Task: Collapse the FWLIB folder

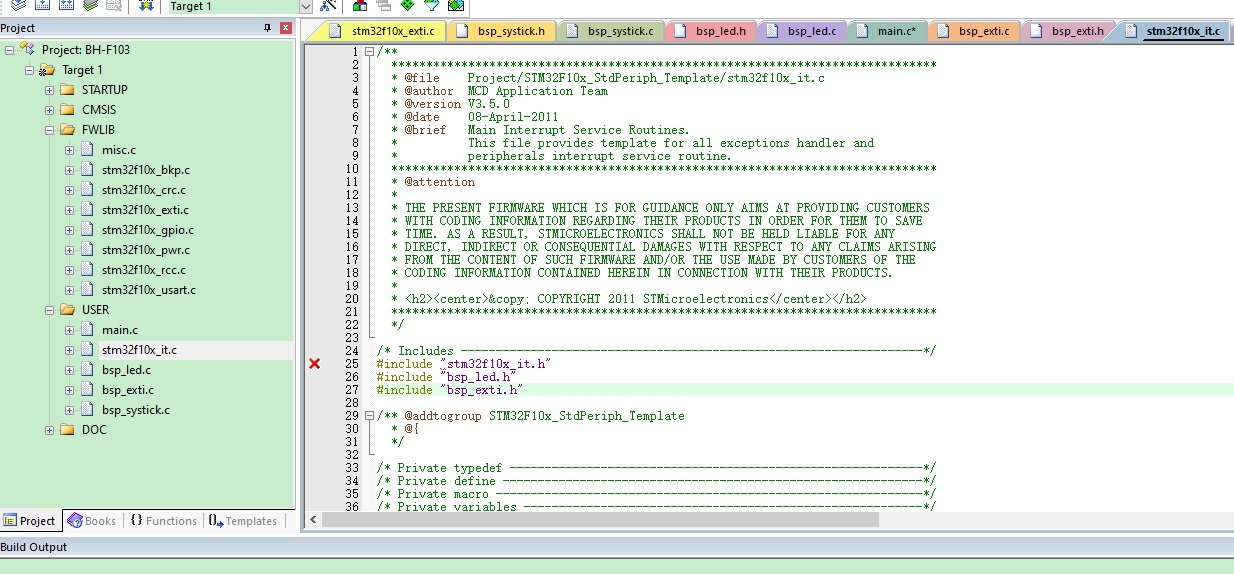Action: pos(49,130)
